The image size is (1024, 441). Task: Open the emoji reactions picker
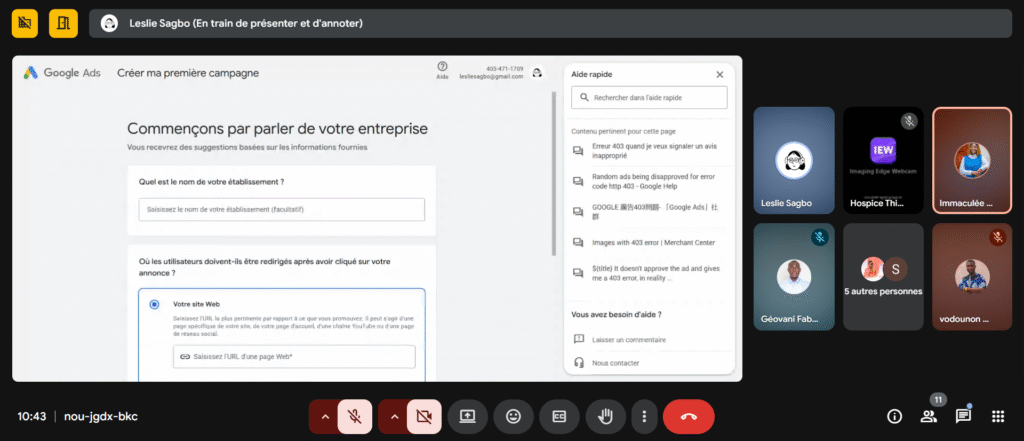pyautogui.click(x=513, y=416)
